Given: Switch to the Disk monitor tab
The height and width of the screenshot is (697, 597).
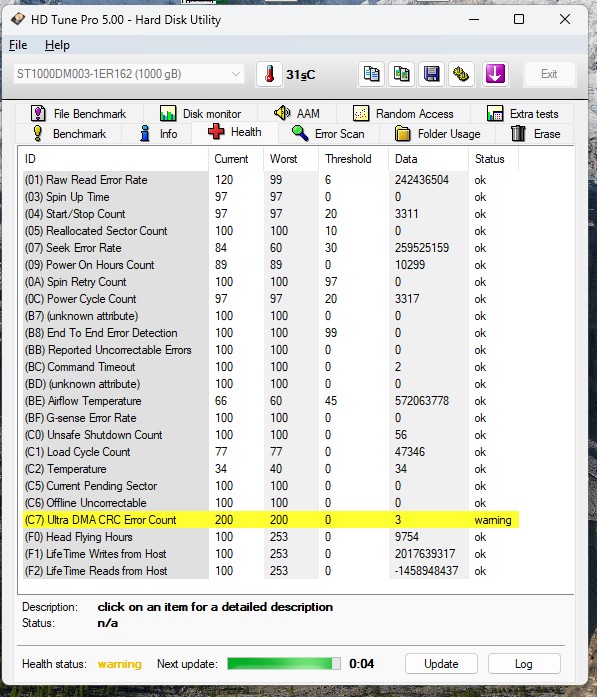Looking at the screenshot, I should 200,114.
